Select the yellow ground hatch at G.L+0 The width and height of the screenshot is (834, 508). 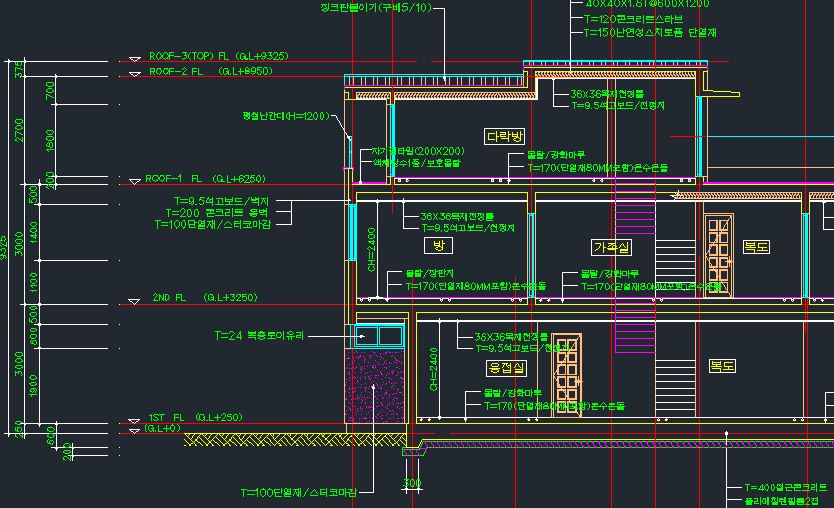[290, 439]
